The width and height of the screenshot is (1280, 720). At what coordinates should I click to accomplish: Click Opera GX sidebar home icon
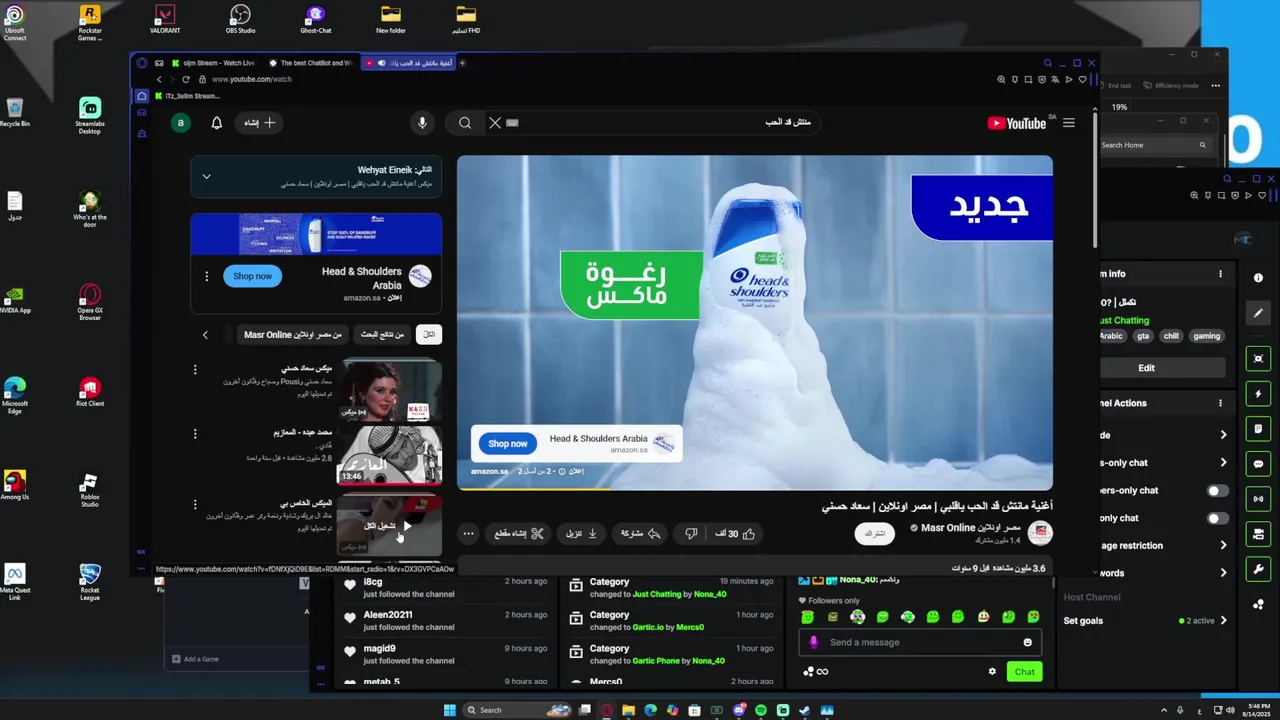tap(142, 96)
